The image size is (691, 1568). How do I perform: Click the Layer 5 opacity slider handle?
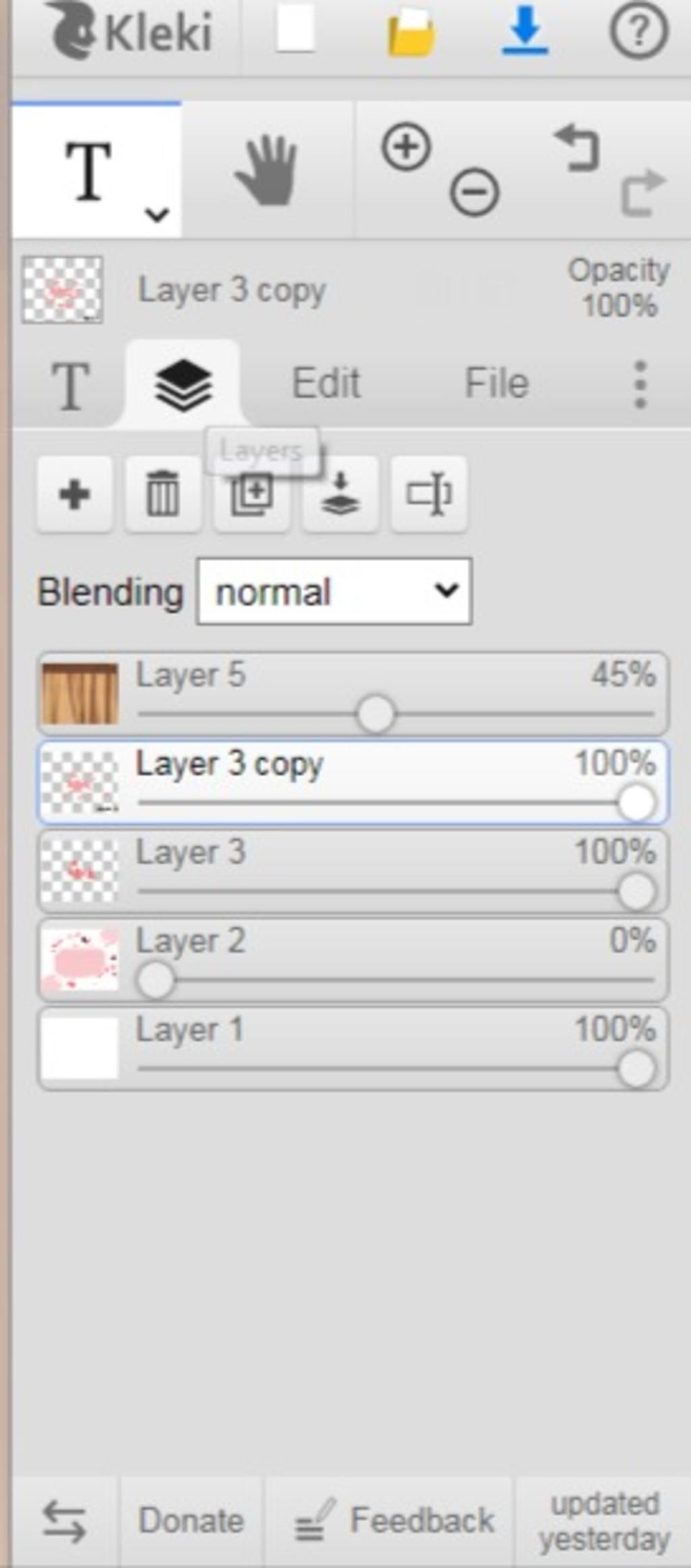point(375,714)
